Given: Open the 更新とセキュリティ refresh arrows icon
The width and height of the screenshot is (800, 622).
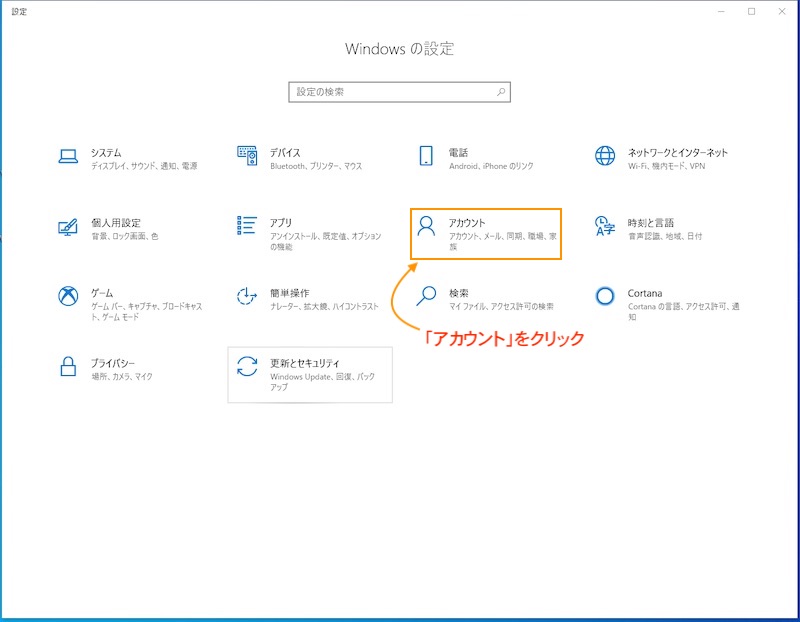Looking at the screenshot, I should pos(247,366).
